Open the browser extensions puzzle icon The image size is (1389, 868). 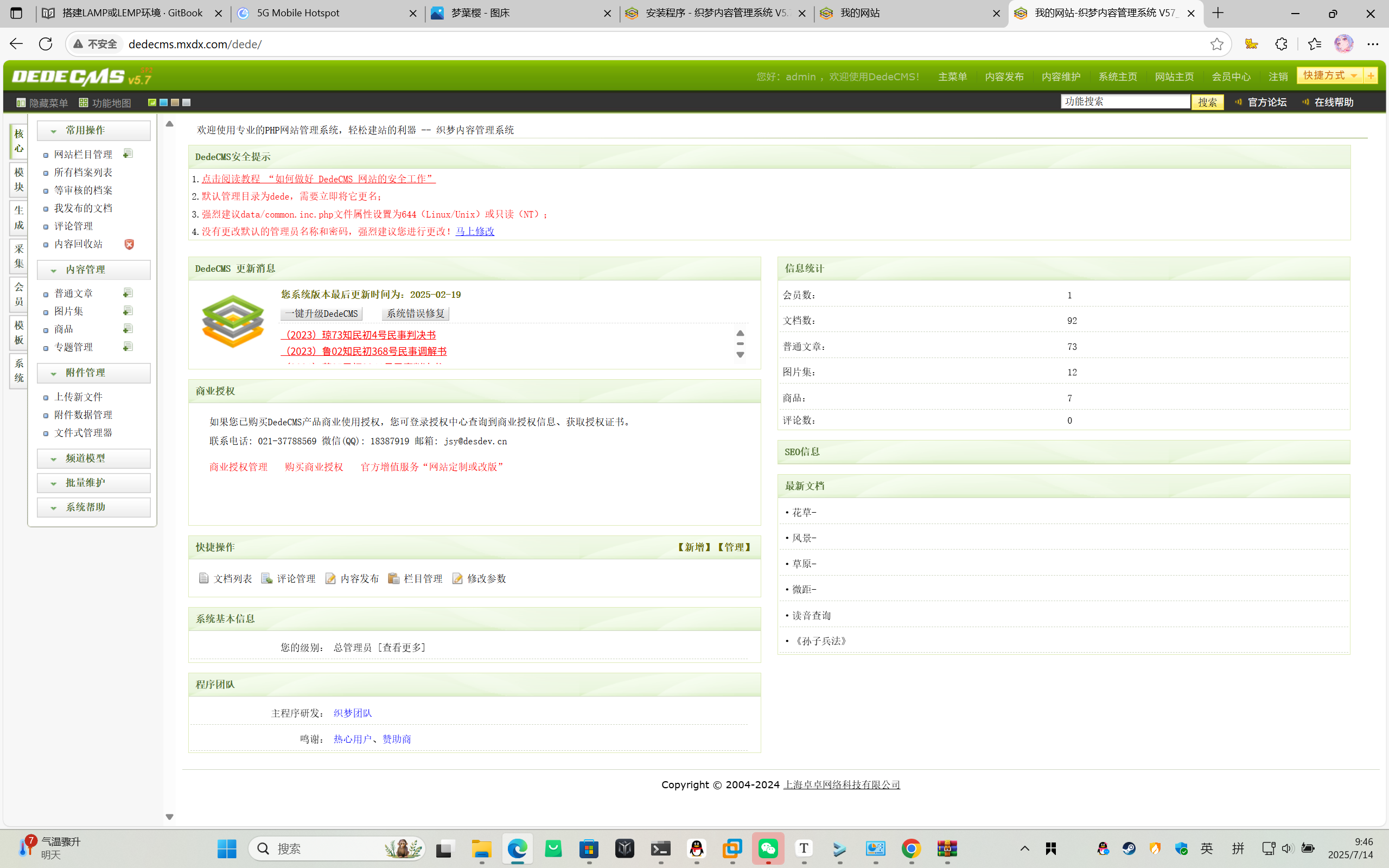point(1281,43)
